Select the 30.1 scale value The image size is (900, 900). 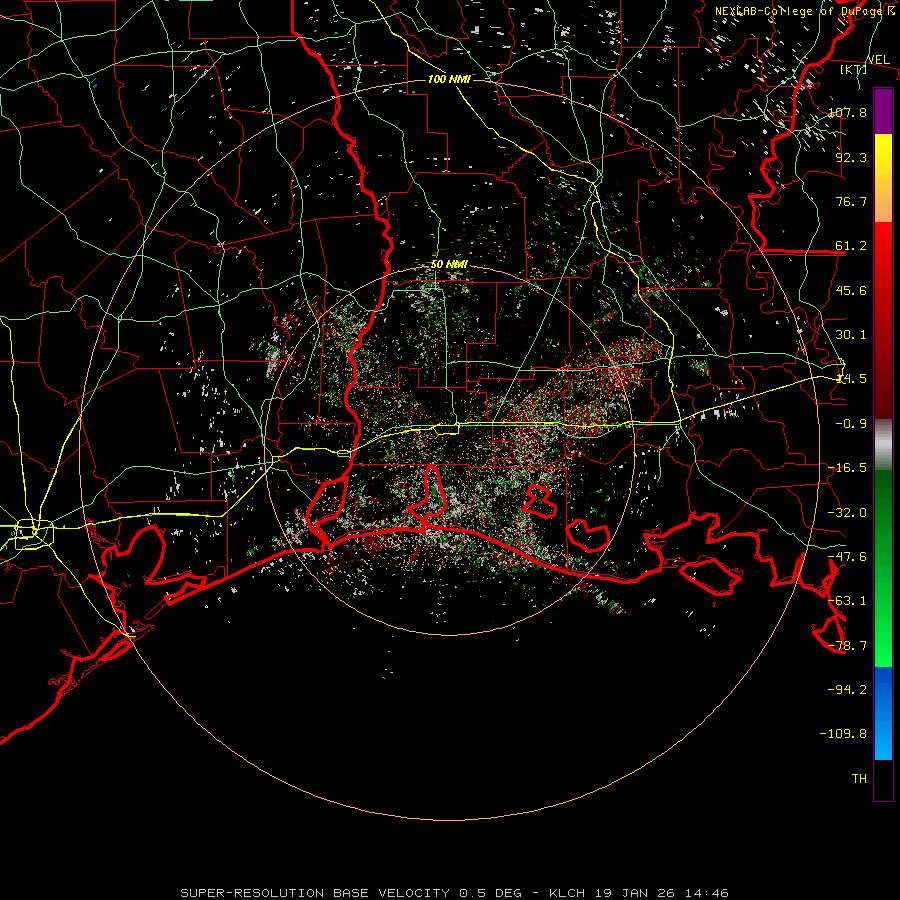pyautogui.click(x=851, y=335)
